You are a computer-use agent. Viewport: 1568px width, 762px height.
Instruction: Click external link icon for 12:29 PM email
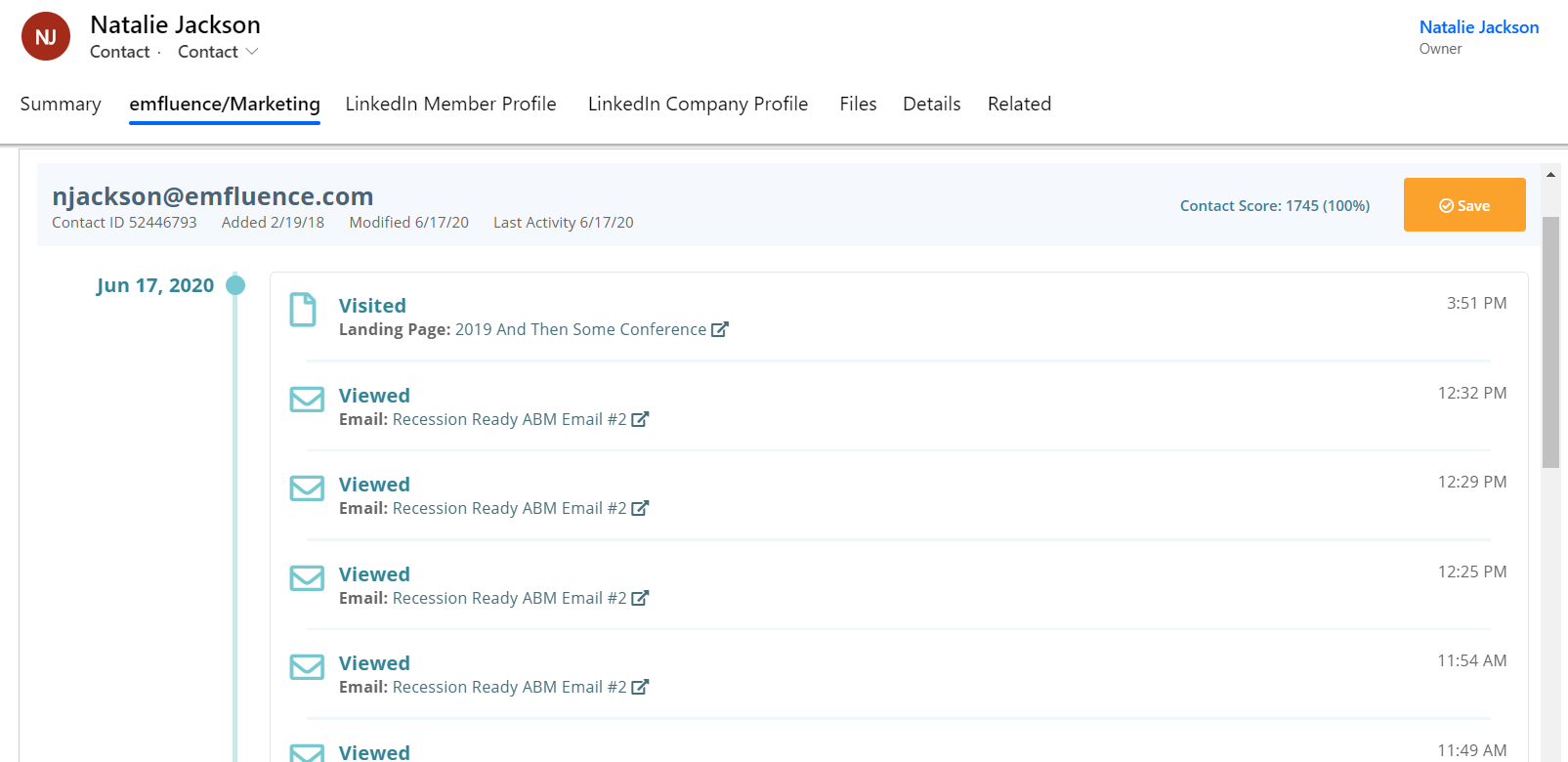[640, 508]
